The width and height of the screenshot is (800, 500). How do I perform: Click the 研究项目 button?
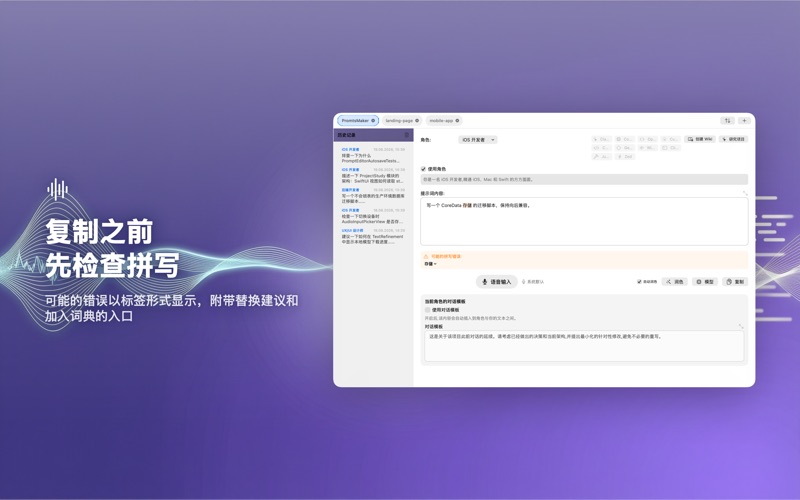pyautogui.click(x=733, y=139)
